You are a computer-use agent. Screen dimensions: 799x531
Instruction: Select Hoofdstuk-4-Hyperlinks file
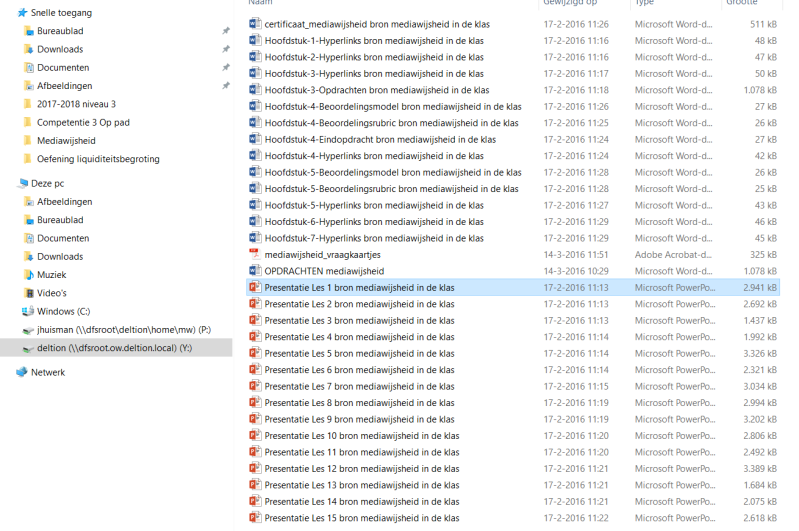click(374, 156)
